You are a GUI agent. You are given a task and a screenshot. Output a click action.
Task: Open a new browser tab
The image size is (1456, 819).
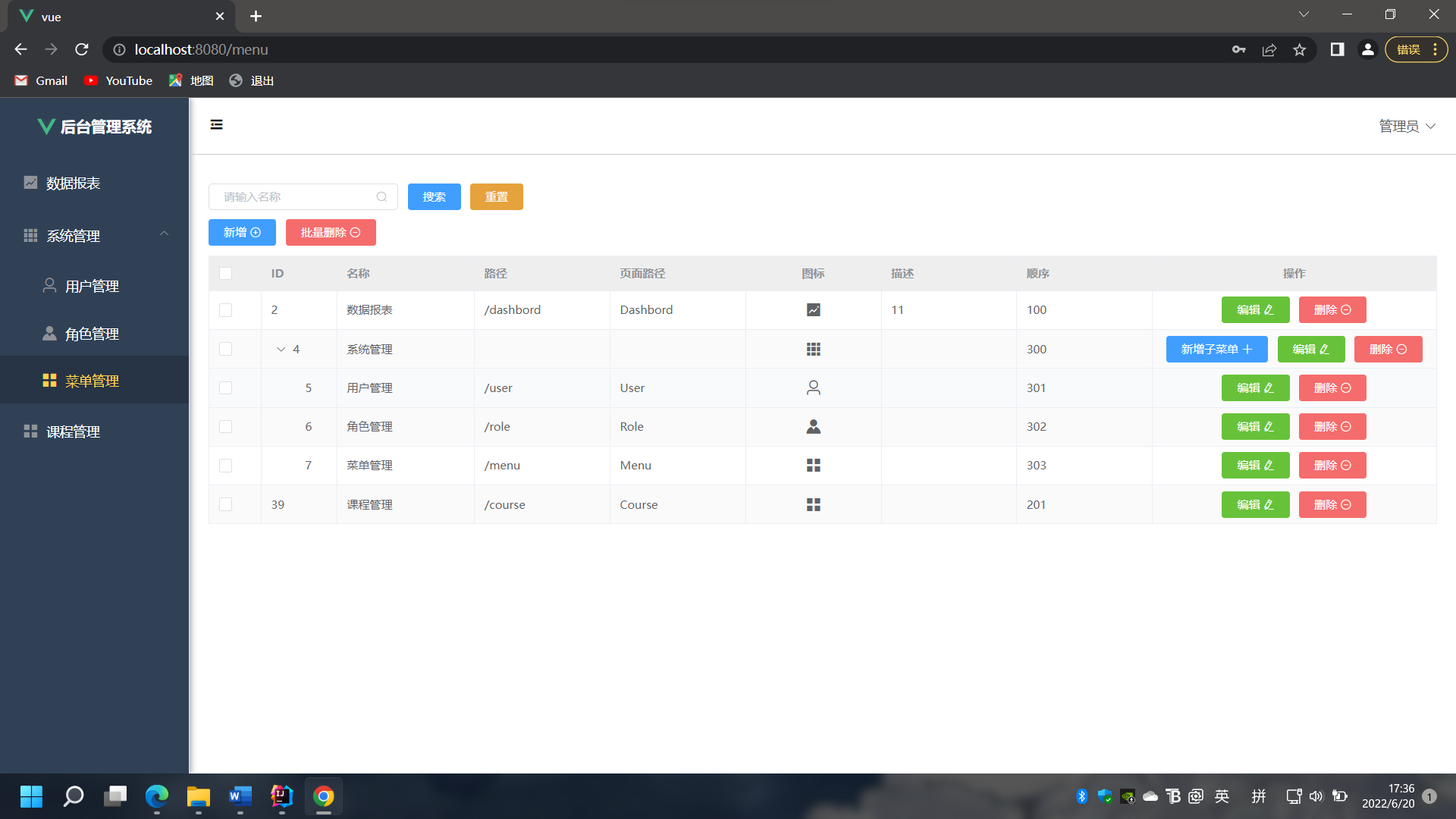click(256, 16)
